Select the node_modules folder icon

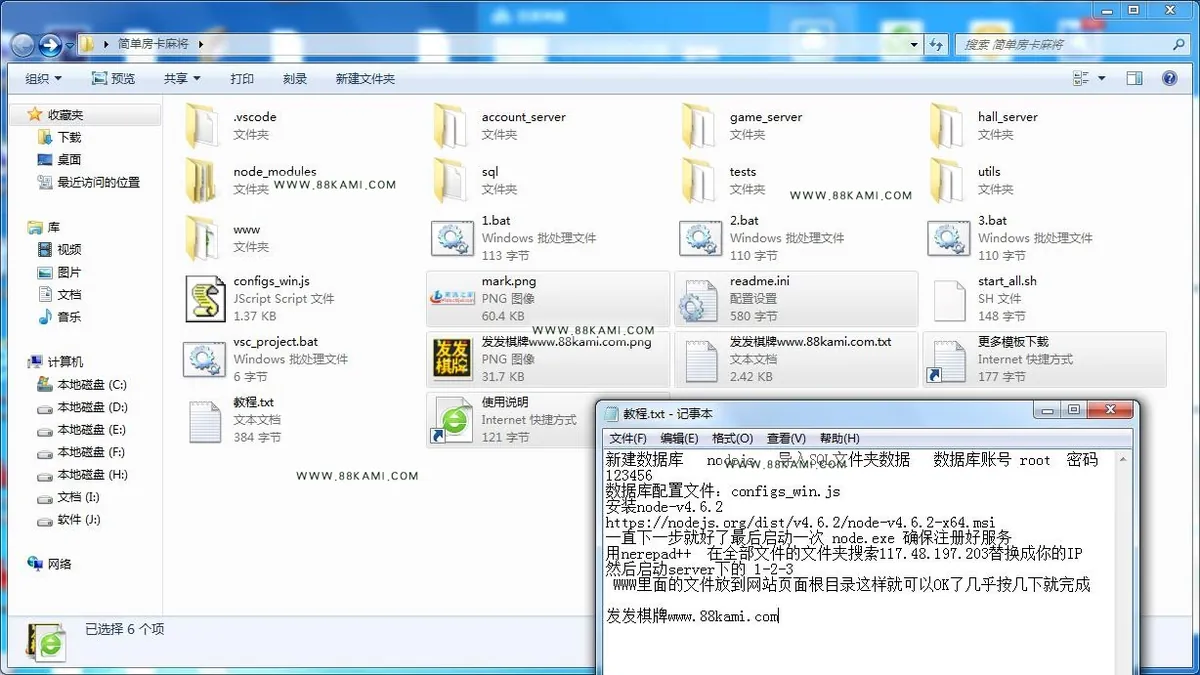click(203, 180)
